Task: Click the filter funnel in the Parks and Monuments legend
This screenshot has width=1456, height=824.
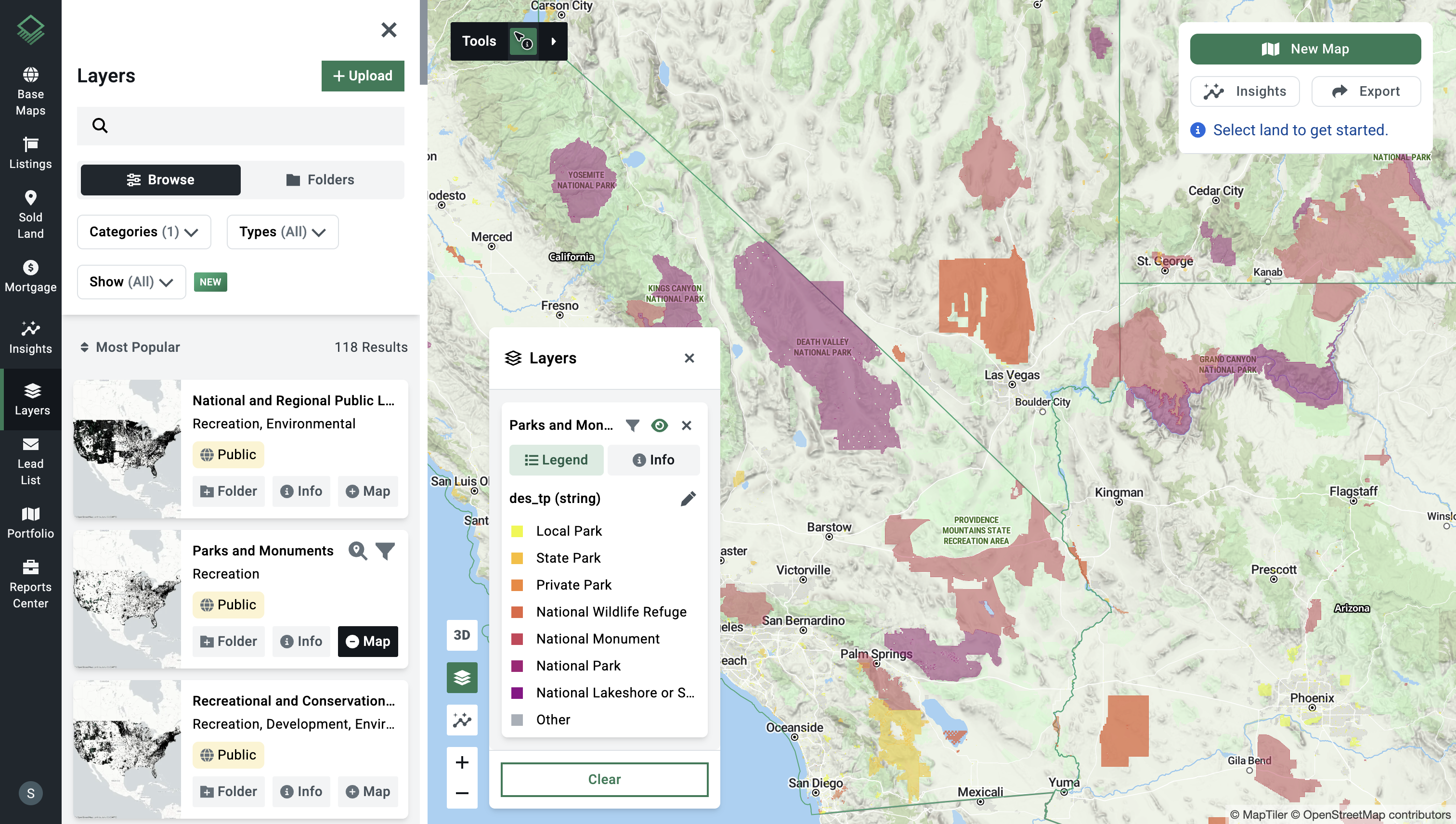Action: pos(632,425)
